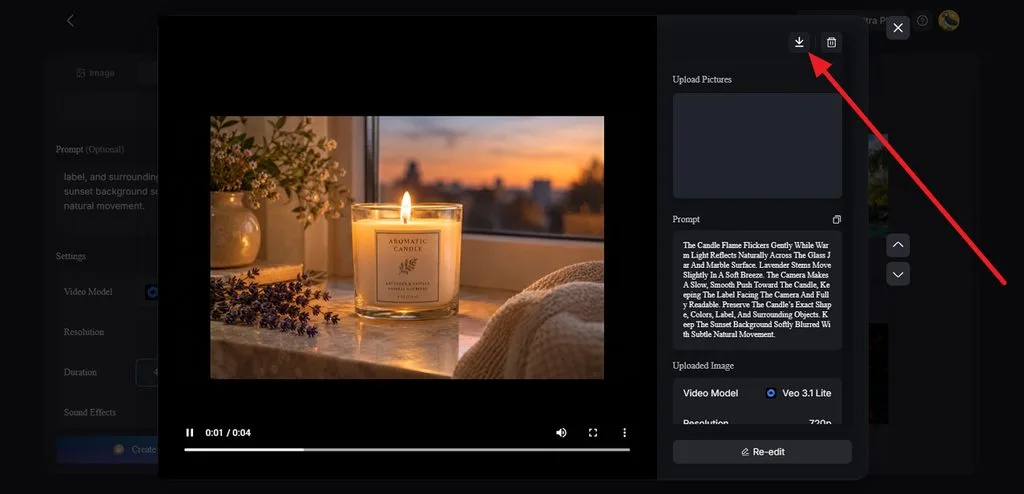The width and height of the screenshot is (1024, 494).
Task: Click the background 'Duration' label
Action: click(x=80, y=372)
